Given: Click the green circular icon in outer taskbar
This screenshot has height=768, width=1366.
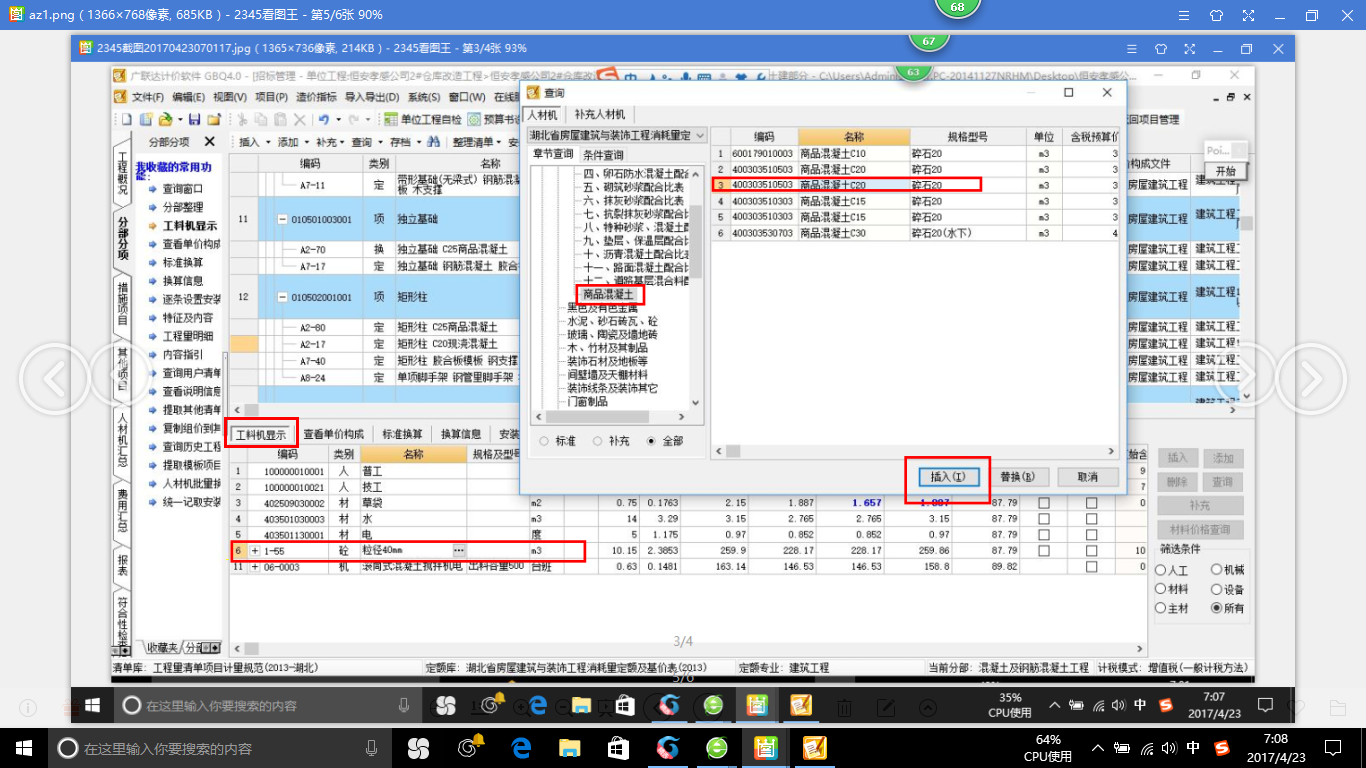Looking at the screenshot, I should (717, 747).
